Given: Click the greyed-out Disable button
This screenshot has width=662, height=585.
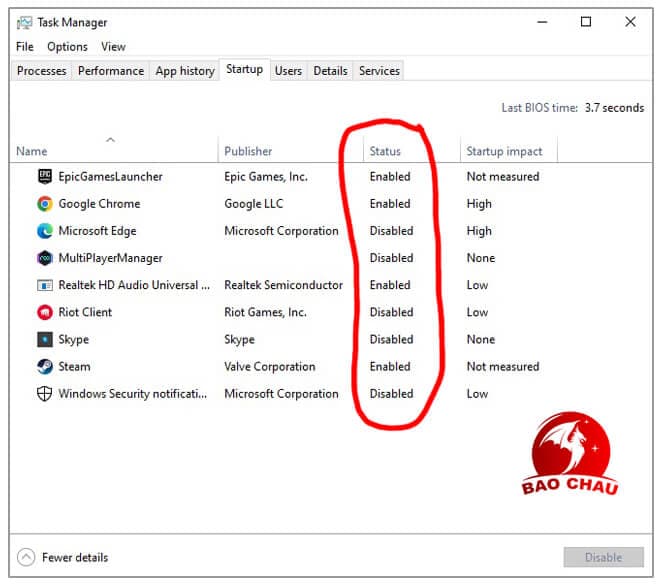Looking at the screenshot, I should point(603,557).
